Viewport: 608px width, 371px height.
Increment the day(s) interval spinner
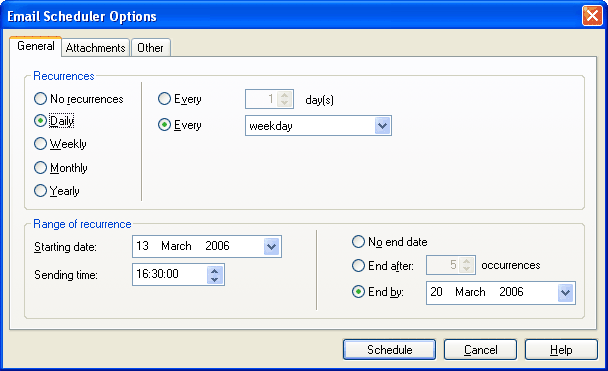tap(285, 95)
